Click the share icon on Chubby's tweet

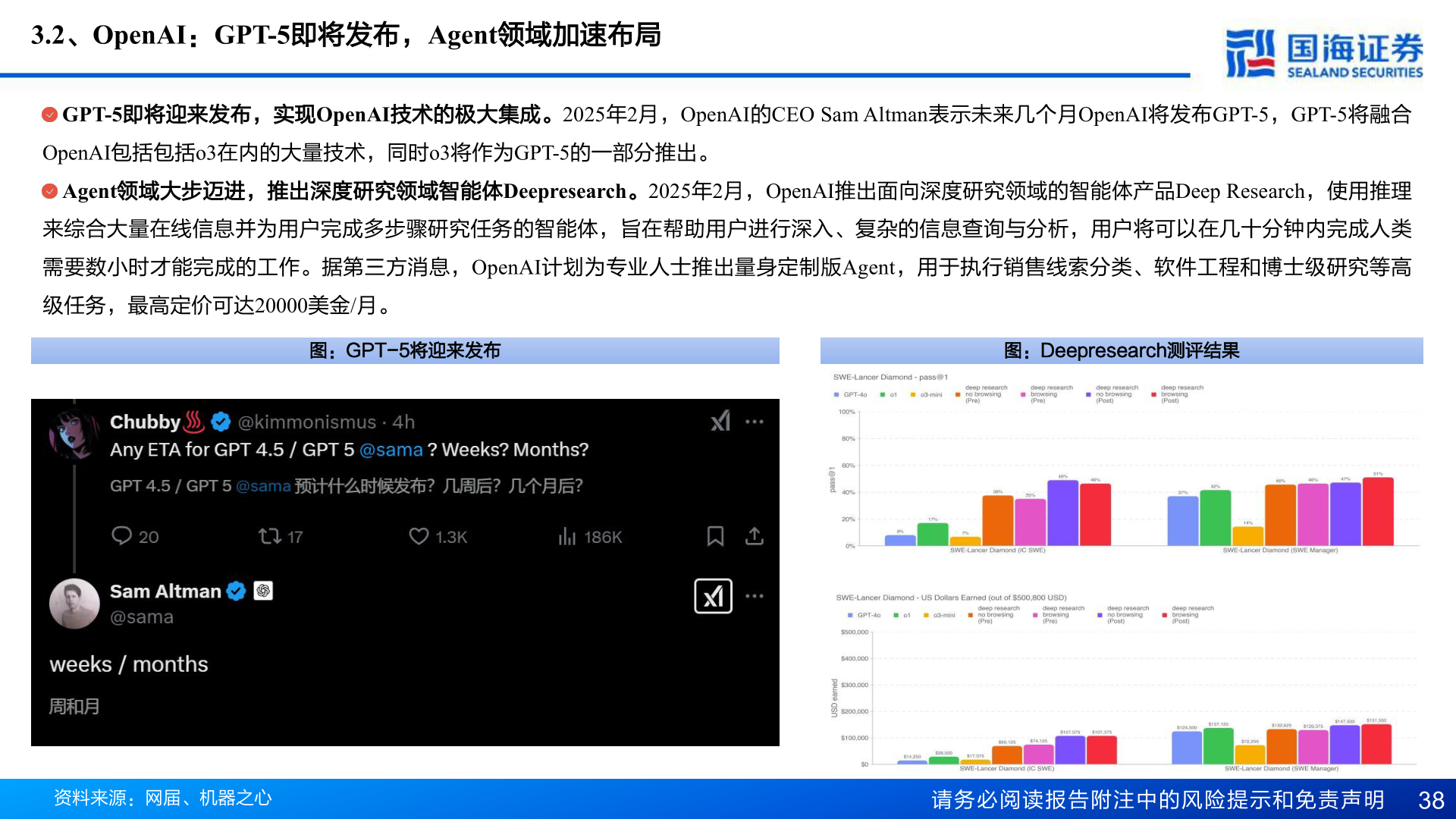click(x=754, y=536)
